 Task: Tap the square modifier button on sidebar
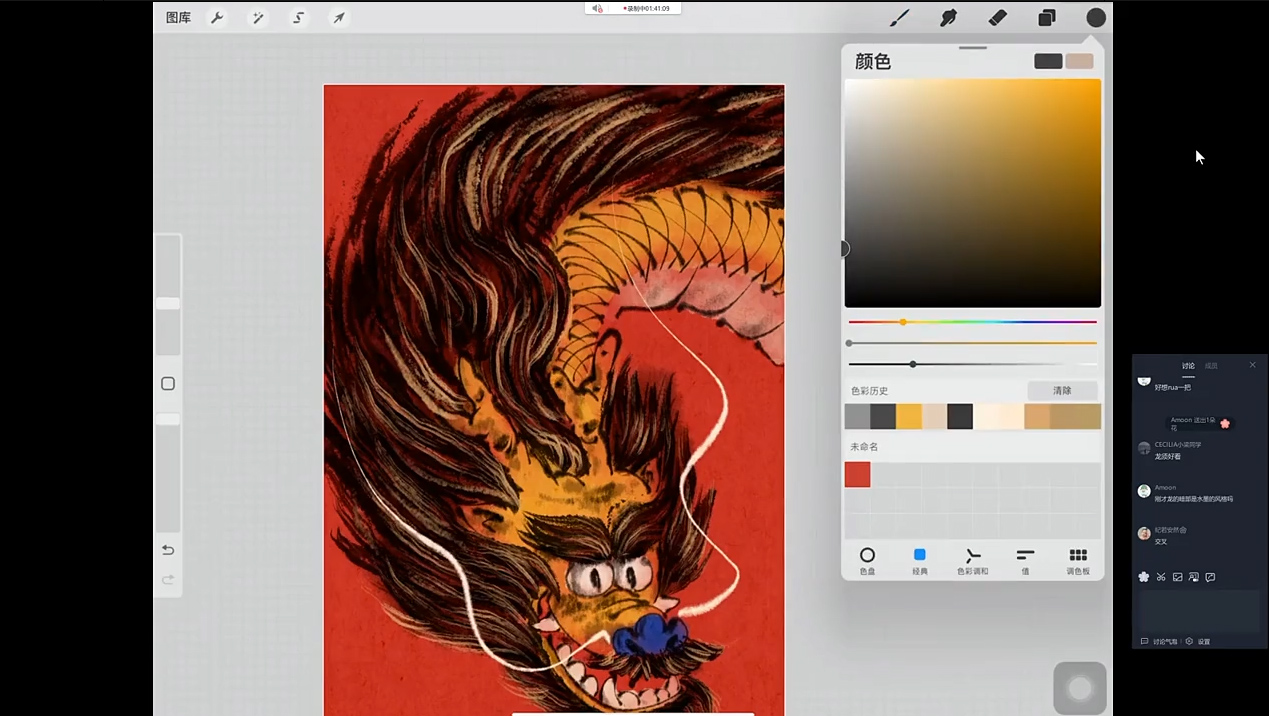168,384
